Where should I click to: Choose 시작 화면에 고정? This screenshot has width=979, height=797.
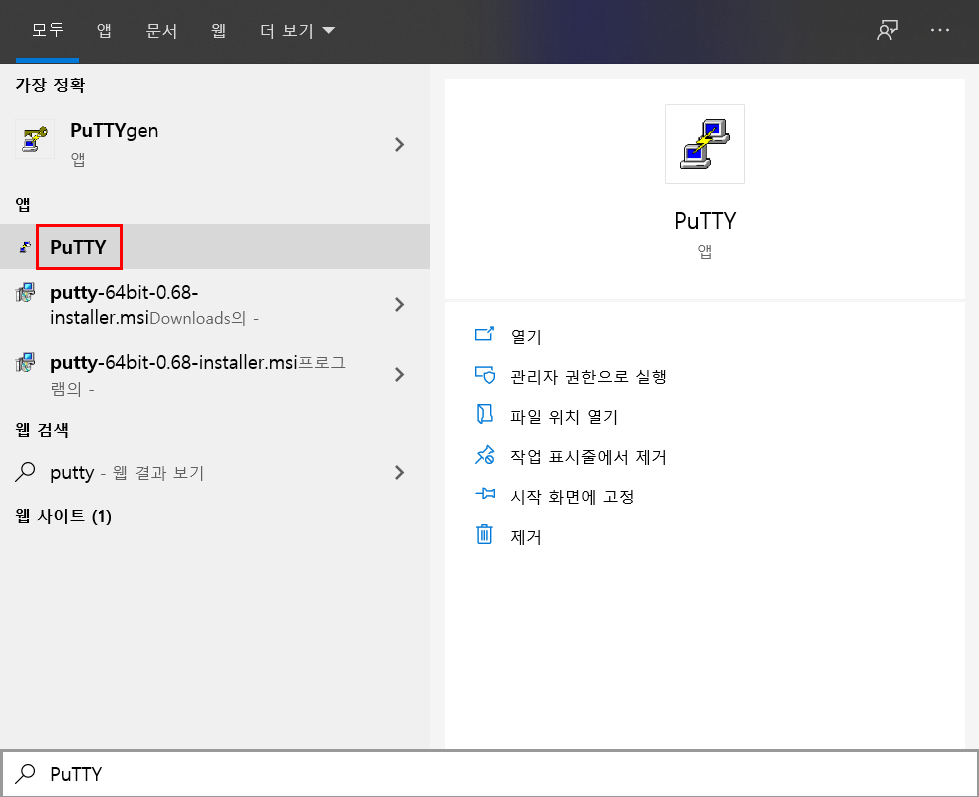point(572,497)
